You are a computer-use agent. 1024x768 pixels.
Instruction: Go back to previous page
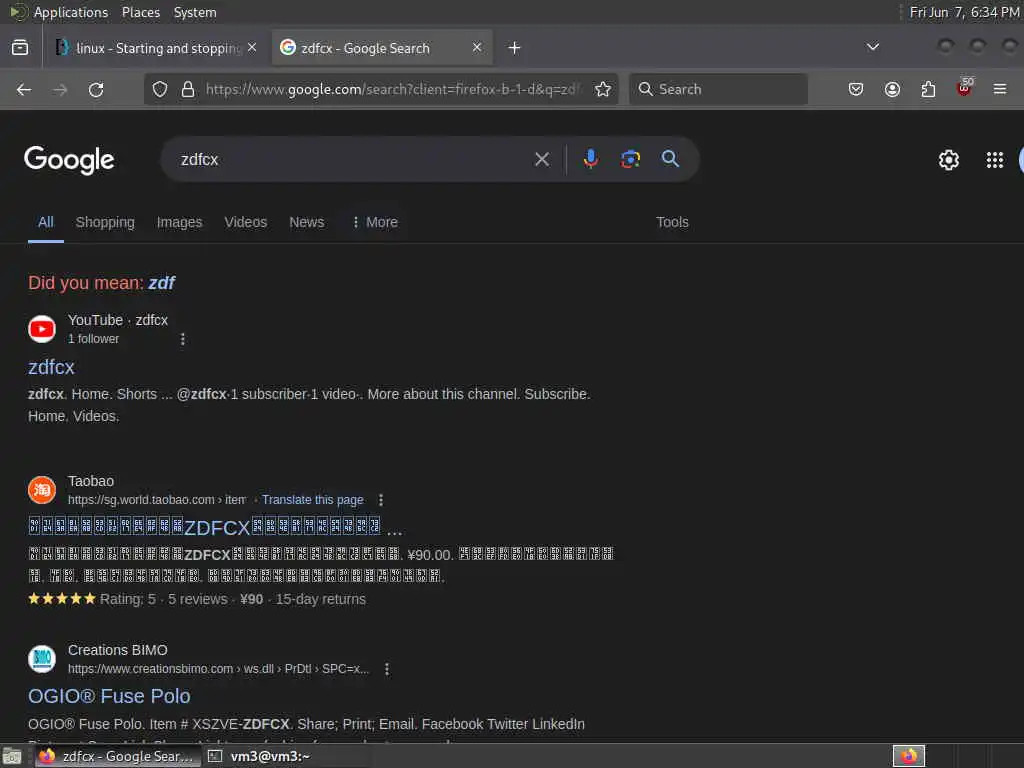[x=24, y=89]
